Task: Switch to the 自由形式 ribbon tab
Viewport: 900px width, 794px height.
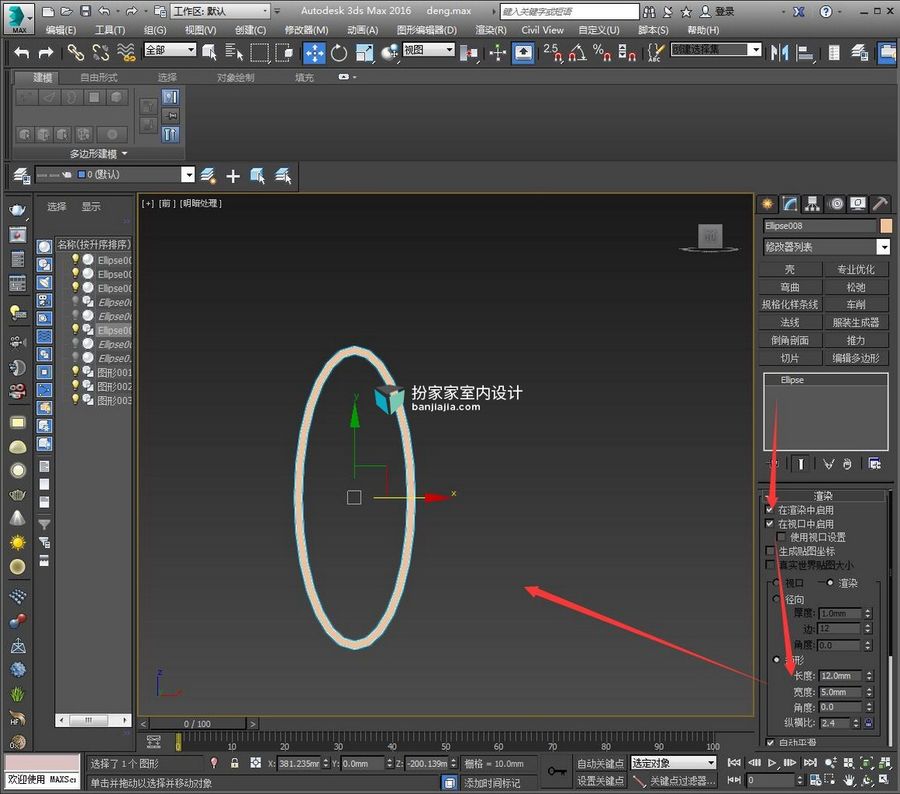Action: 99,78
